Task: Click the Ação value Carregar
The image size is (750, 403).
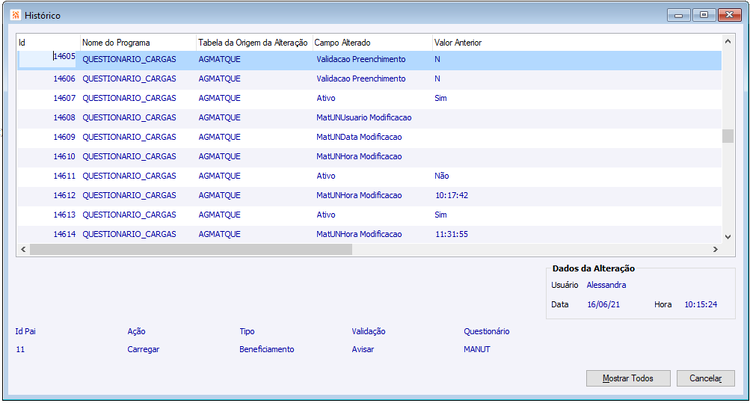Action: coord(143,349)
